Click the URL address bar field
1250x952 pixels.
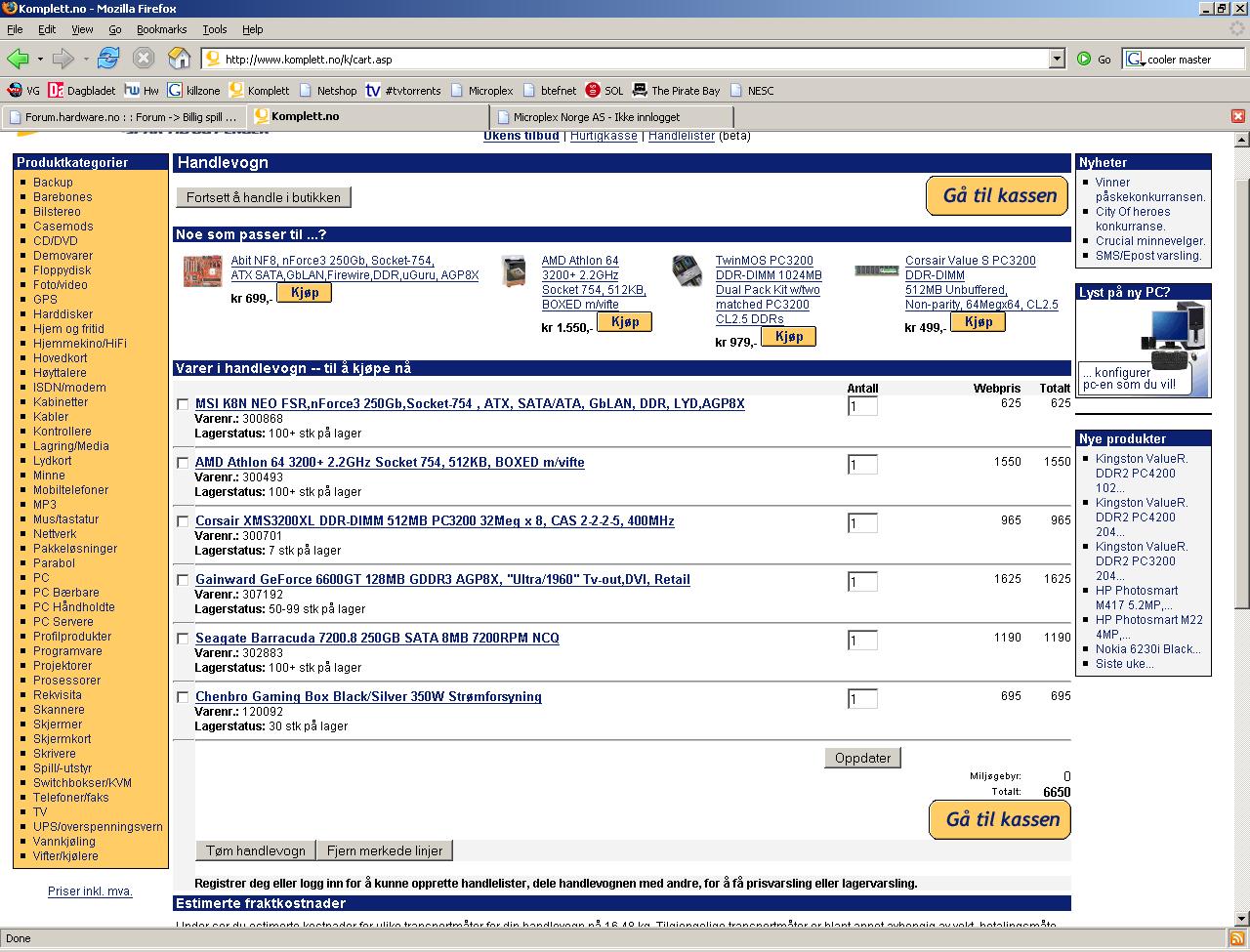635,60
